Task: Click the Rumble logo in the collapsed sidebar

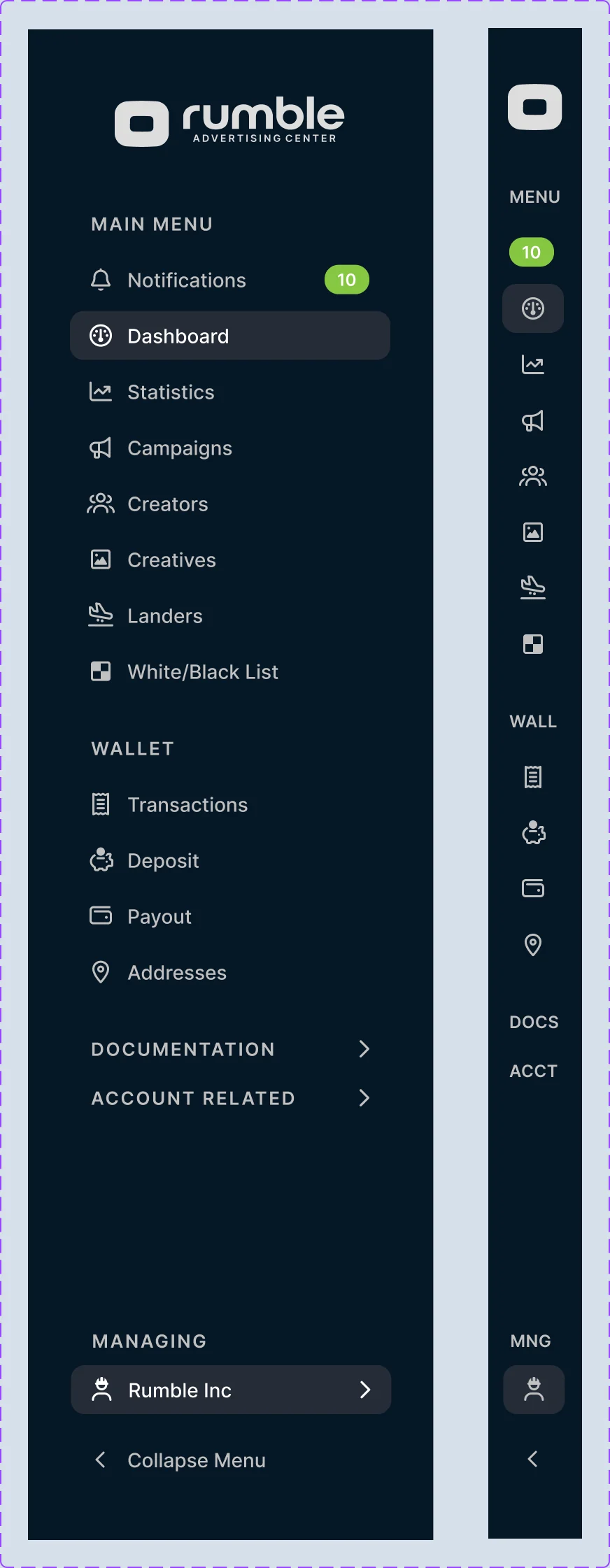Action: [x=535, y=107]
